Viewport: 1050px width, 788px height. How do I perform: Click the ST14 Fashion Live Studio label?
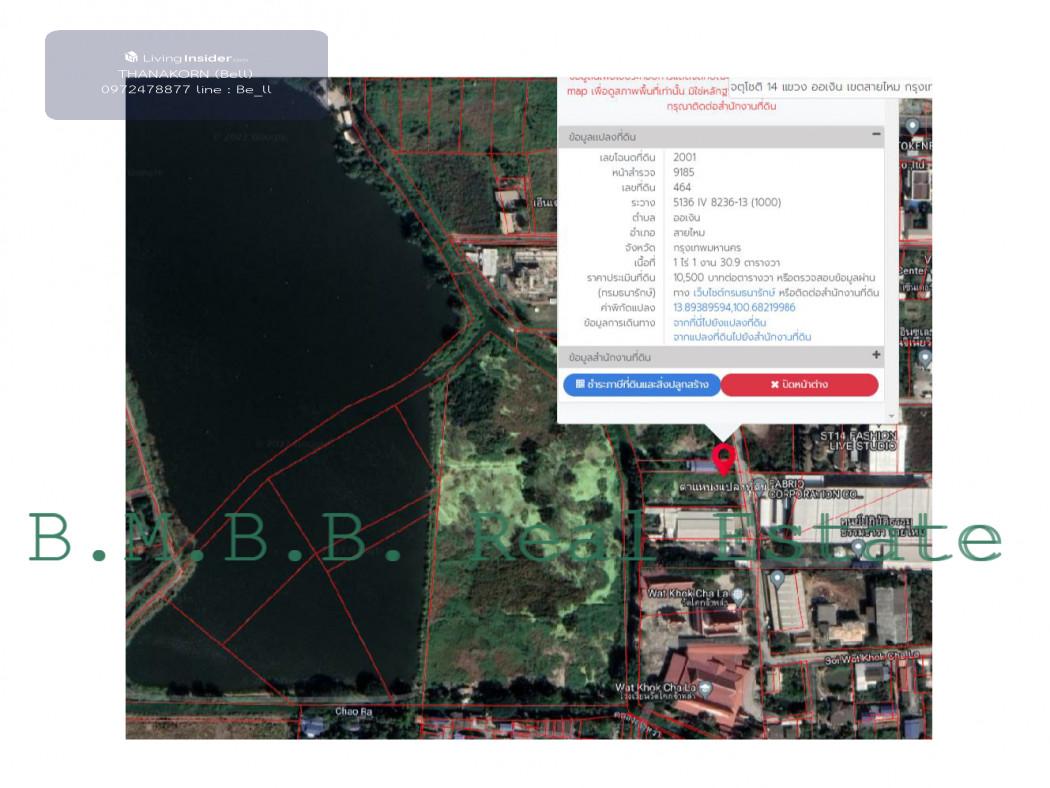(x=857, y=442)
